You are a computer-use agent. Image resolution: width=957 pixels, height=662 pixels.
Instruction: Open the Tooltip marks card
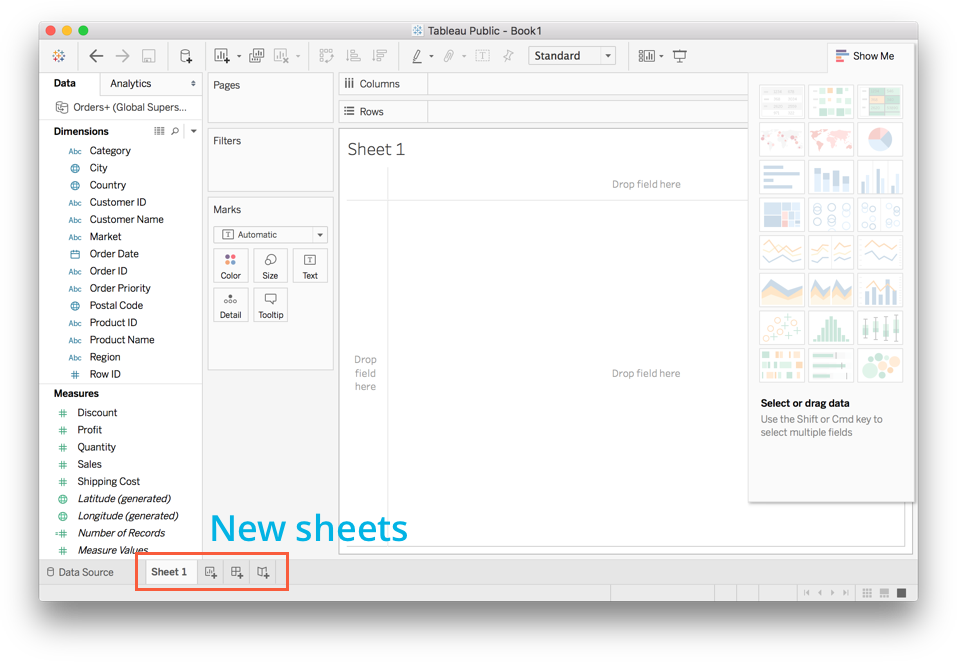[270, 305]
